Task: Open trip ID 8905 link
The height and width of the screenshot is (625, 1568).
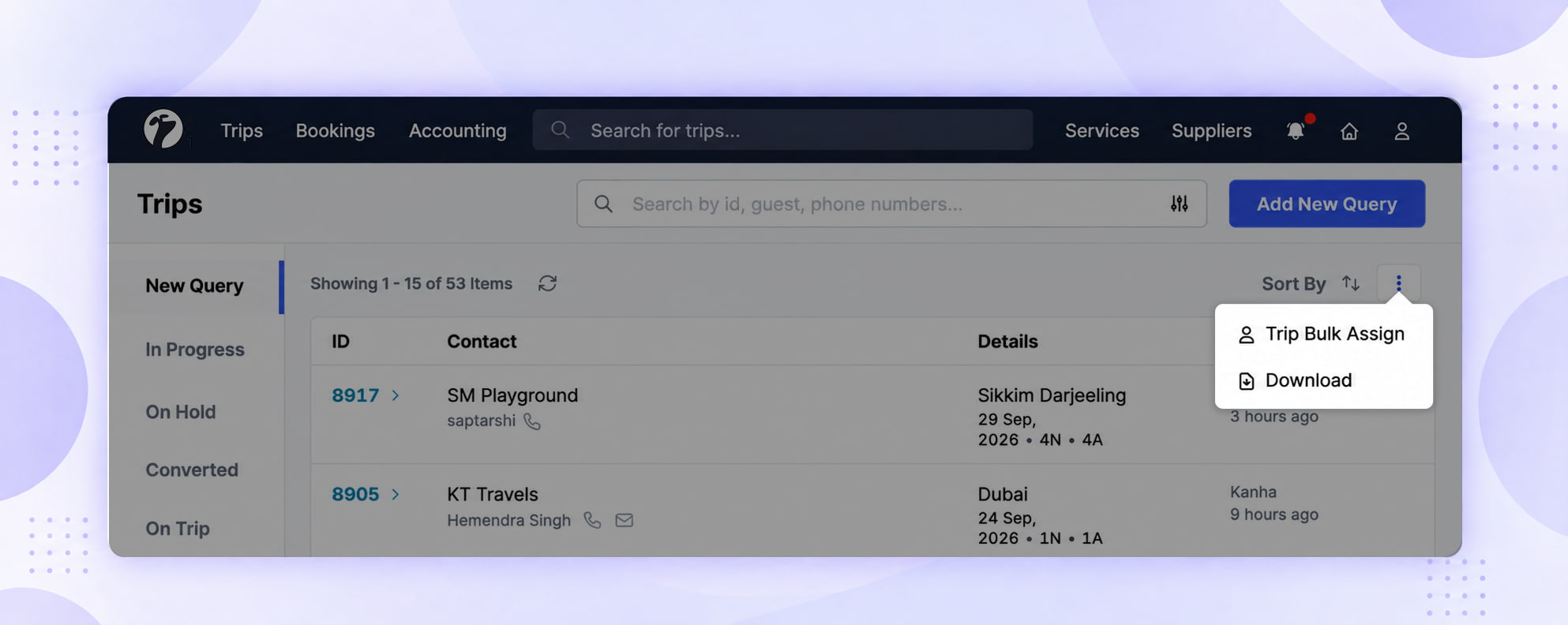Action: click(355, 494)
